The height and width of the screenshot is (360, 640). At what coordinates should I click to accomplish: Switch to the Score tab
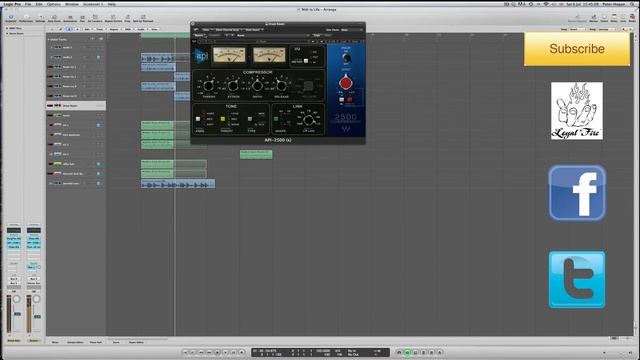pyautogui.click(x=116, y=342)
